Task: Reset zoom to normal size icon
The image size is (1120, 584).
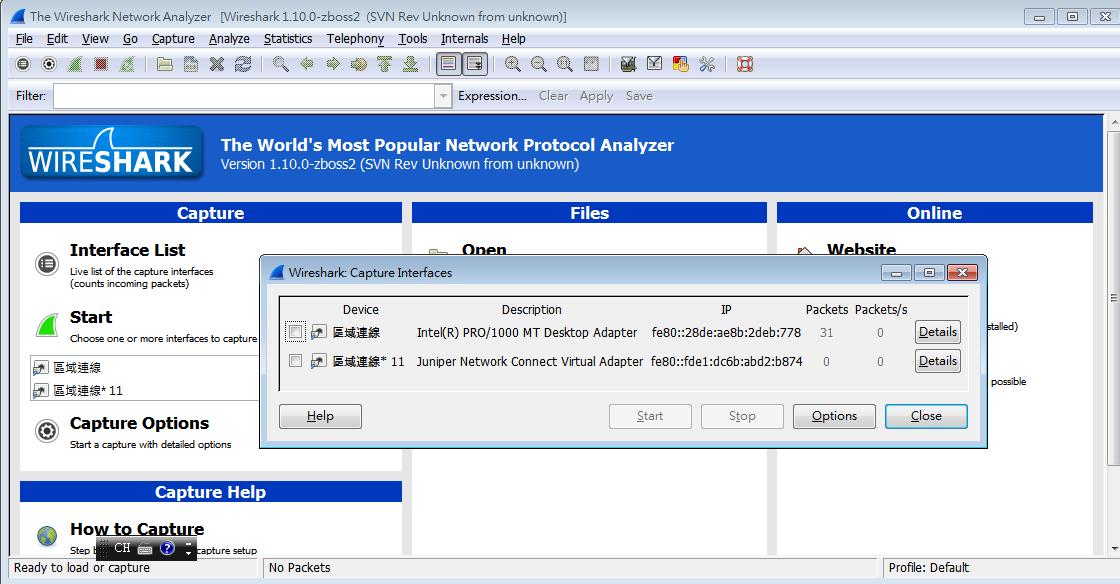Action: 564,64
